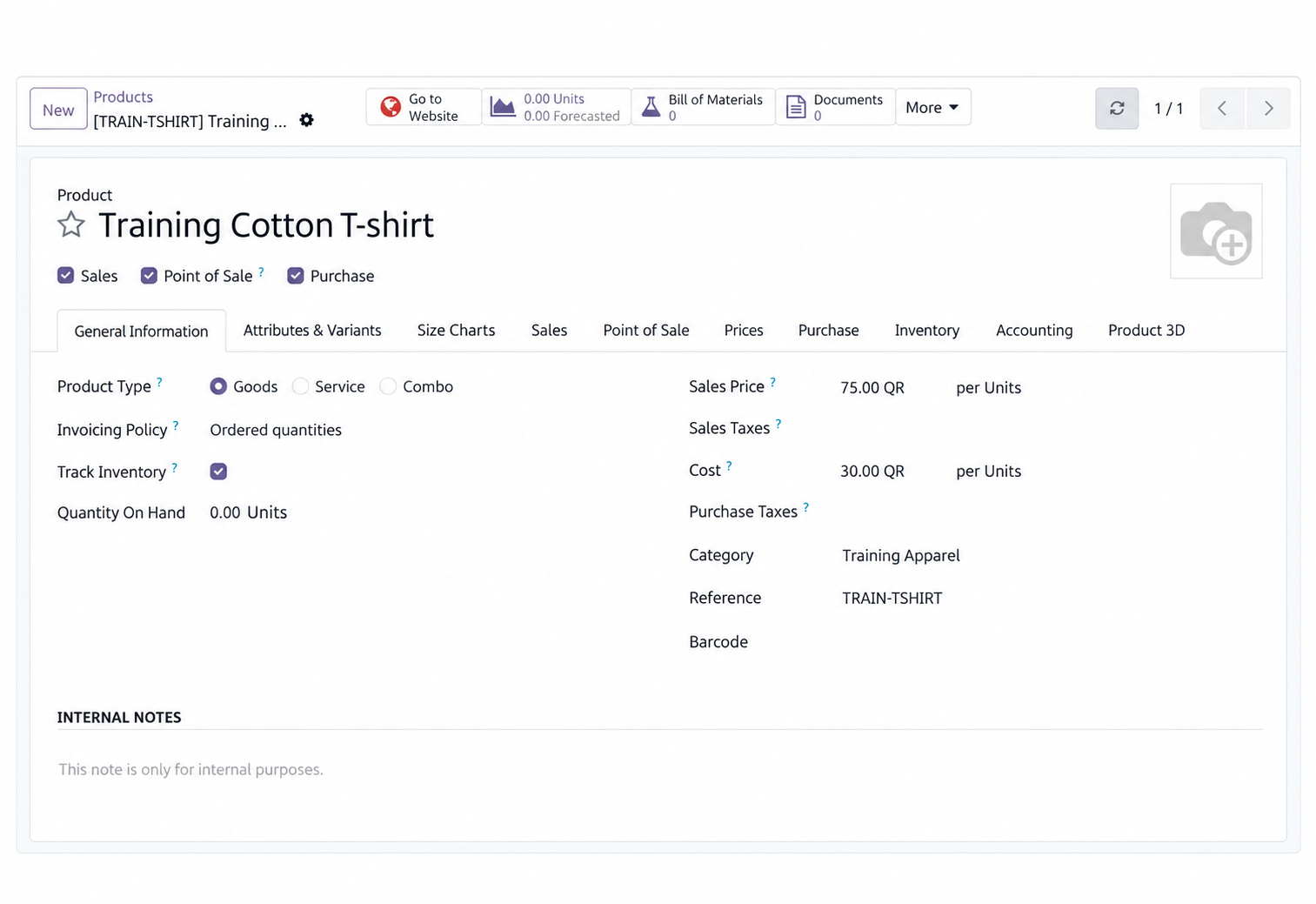Open the Product 3D tab
Image resolution: width=1316 pixels, height=904 pixels.
click(1146, 331)
